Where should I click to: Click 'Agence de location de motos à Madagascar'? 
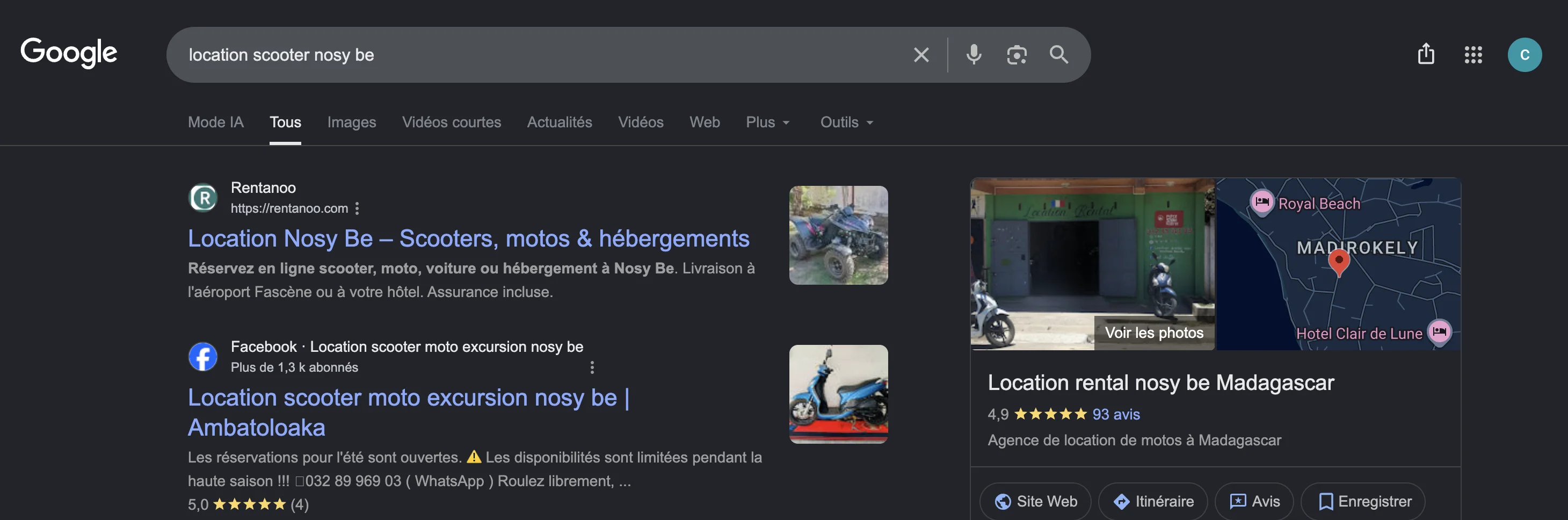[x=1134, y=439]
